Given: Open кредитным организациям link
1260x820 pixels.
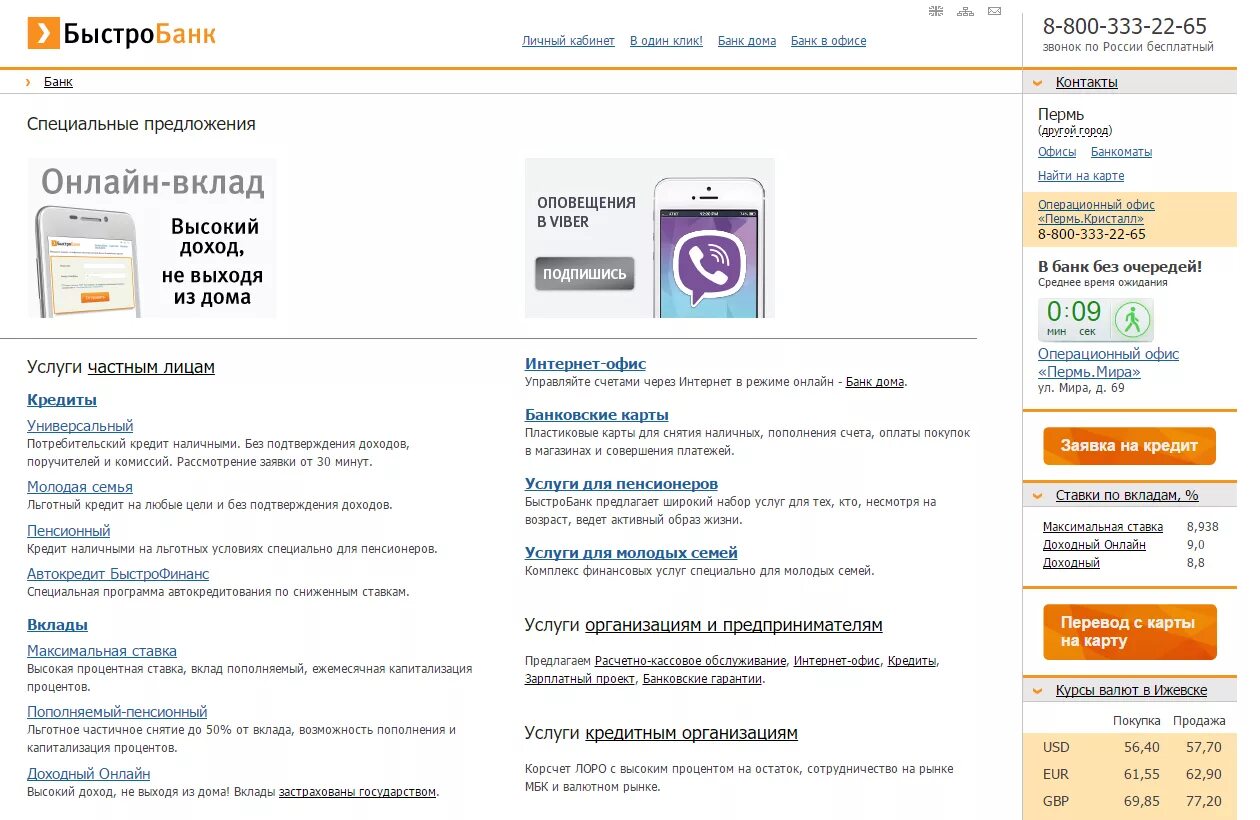Looking at the screenshot, I should coord(692,733).
